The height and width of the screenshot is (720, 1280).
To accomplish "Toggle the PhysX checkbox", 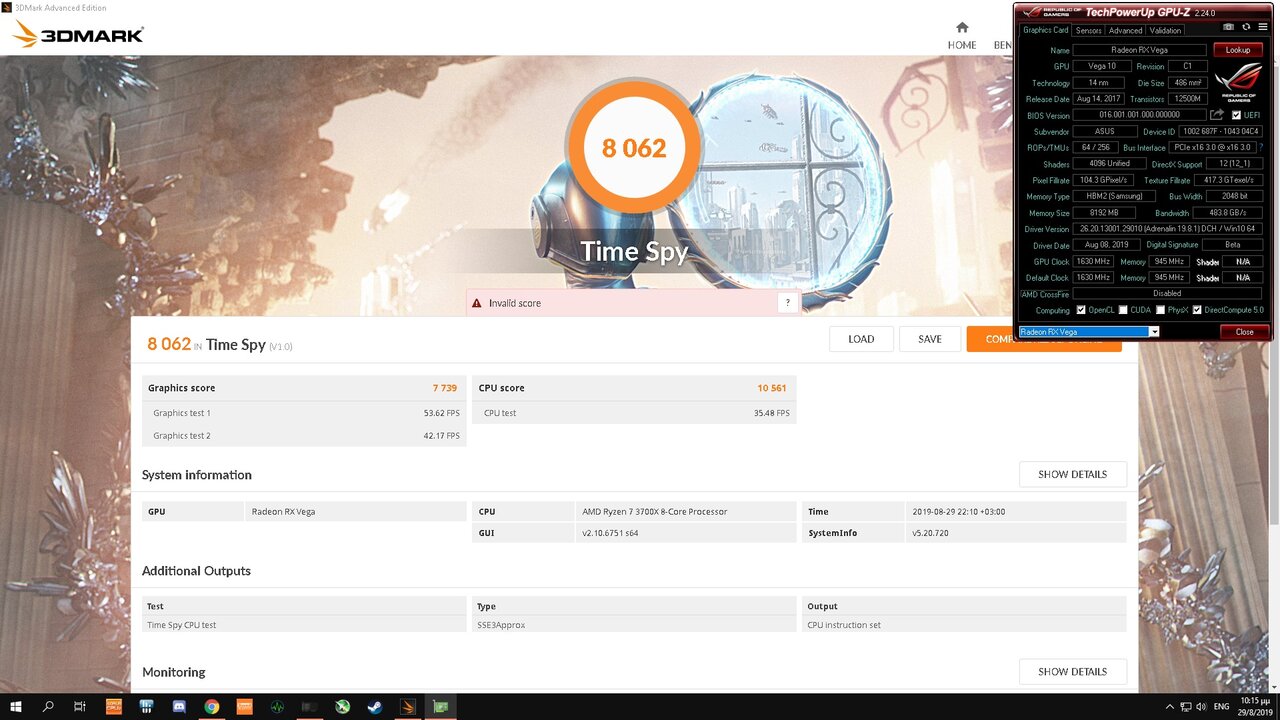I will 1159,310.
